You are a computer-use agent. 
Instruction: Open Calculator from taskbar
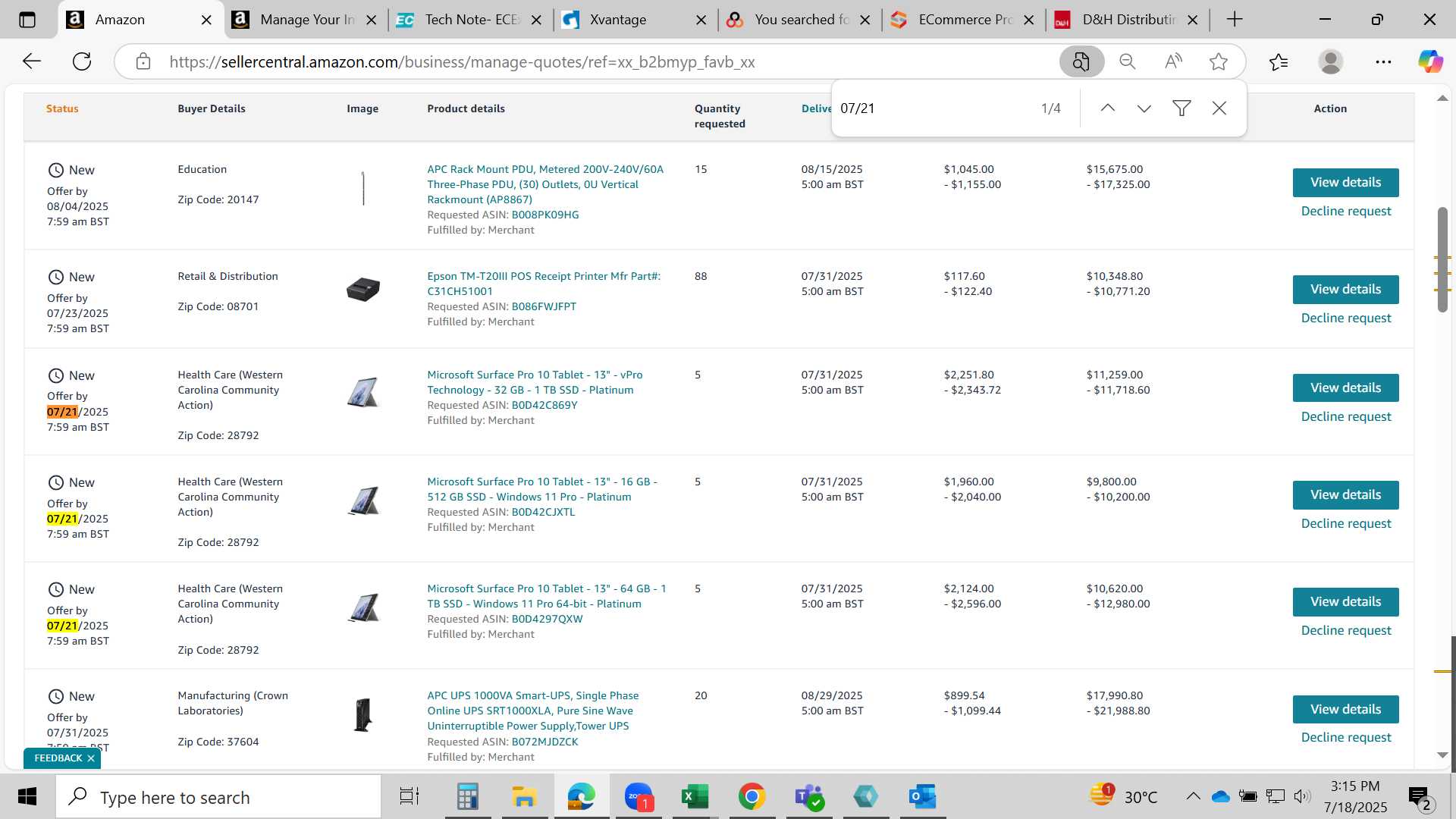point(467,797)
